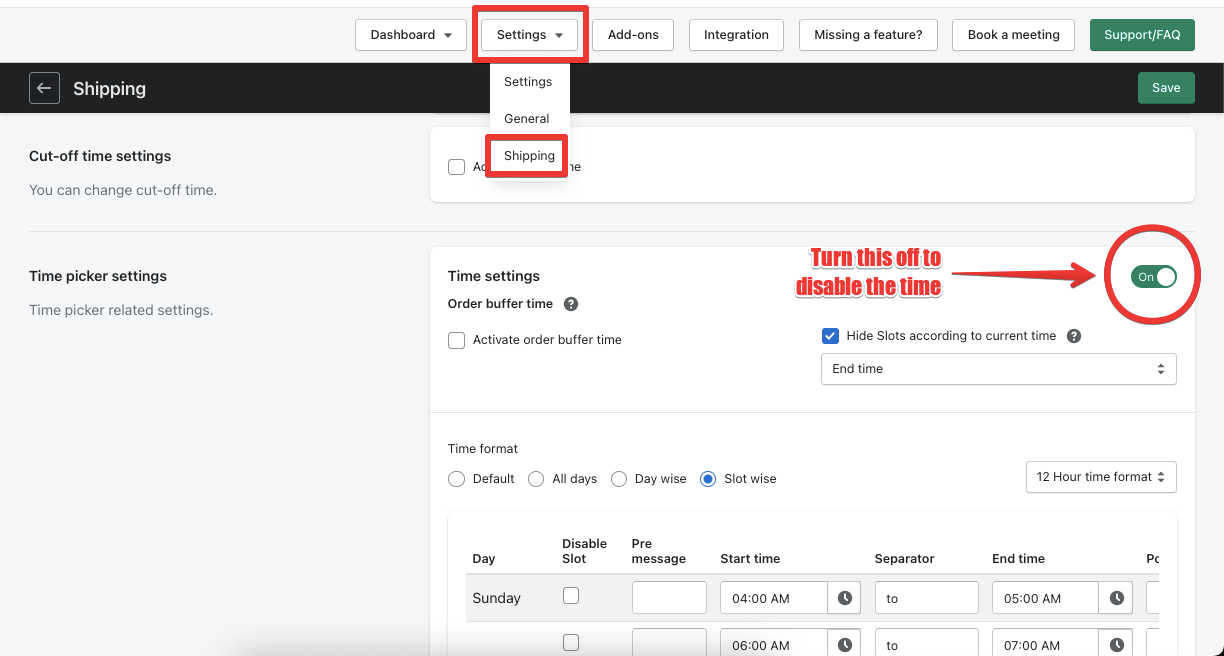Click the Save button
The image size is (1224, 656).
[1166, 87]
